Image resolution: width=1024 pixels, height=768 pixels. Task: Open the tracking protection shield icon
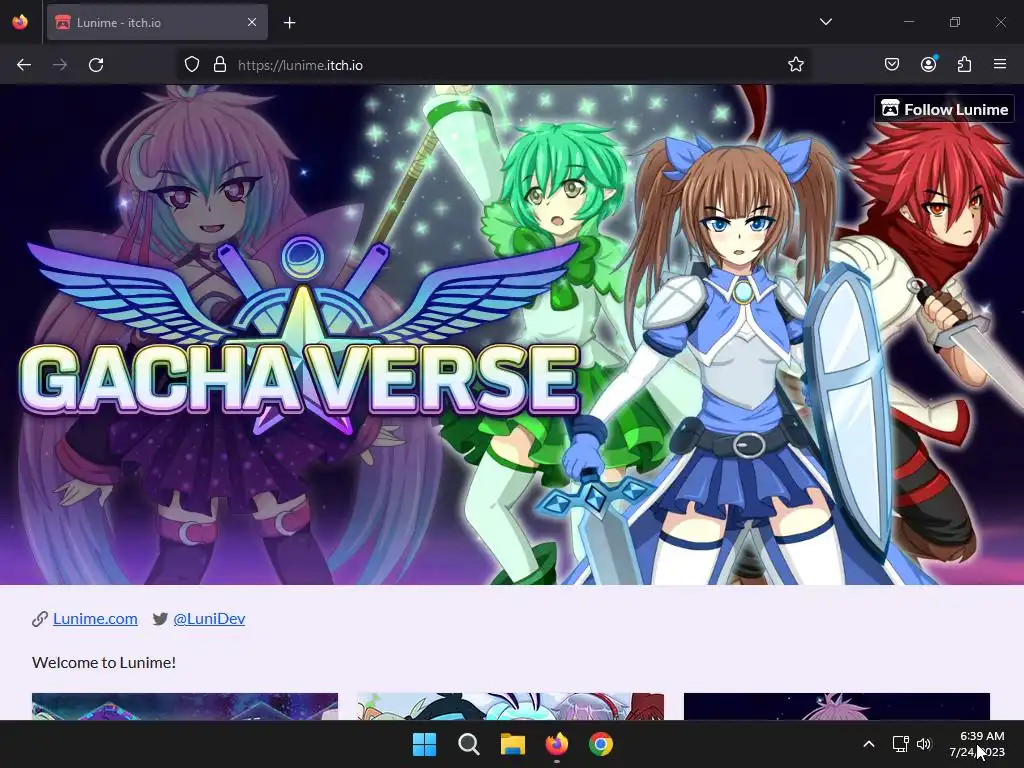click(191, 65)
